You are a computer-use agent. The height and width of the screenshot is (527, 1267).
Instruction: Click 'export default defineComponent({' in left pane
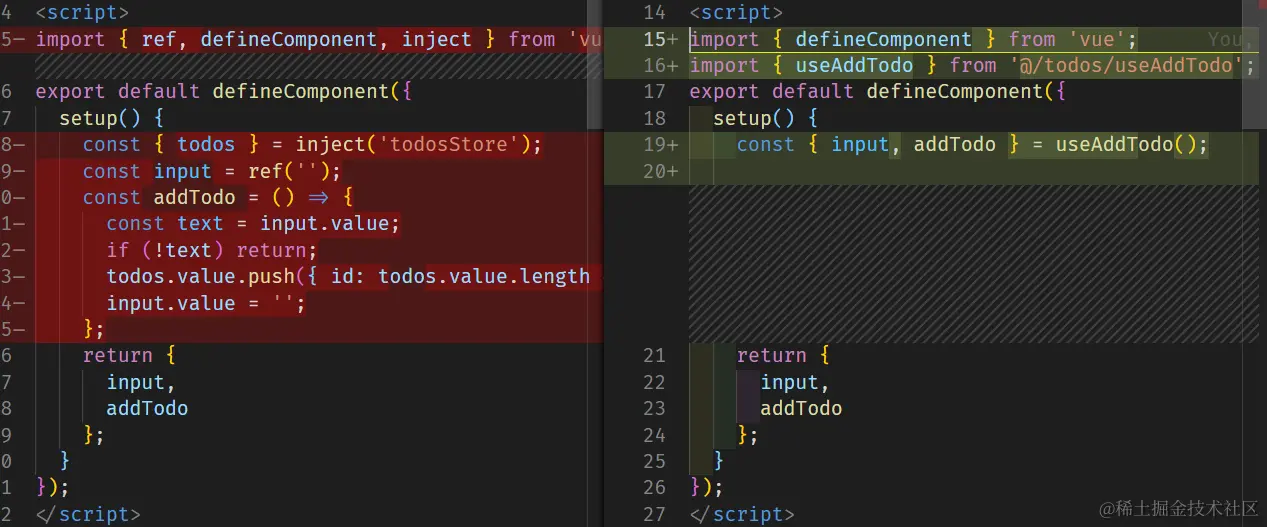pyautogui.click(x=224, y=91)
